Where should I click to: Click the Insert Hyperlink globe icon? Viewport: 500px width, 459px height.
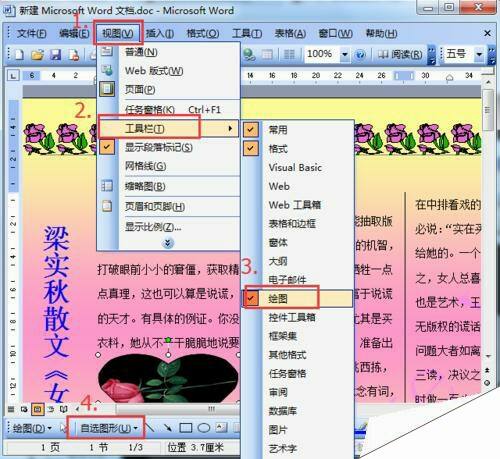tap(249, 54)
